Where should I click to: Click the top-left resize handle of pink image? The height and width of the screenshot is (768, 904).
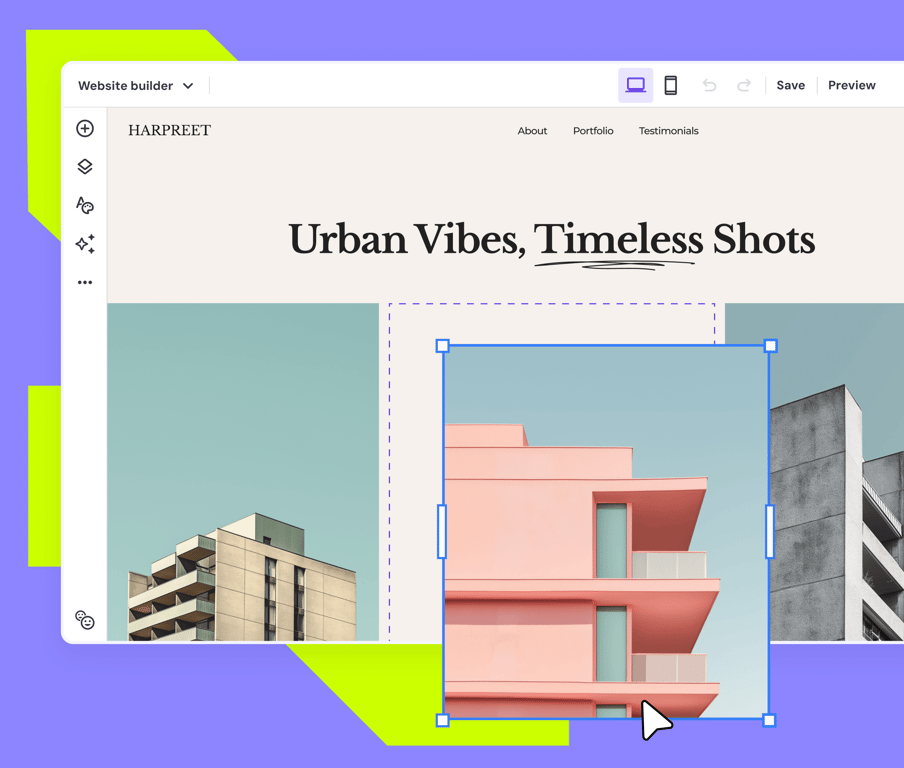(x=442, y=346)
